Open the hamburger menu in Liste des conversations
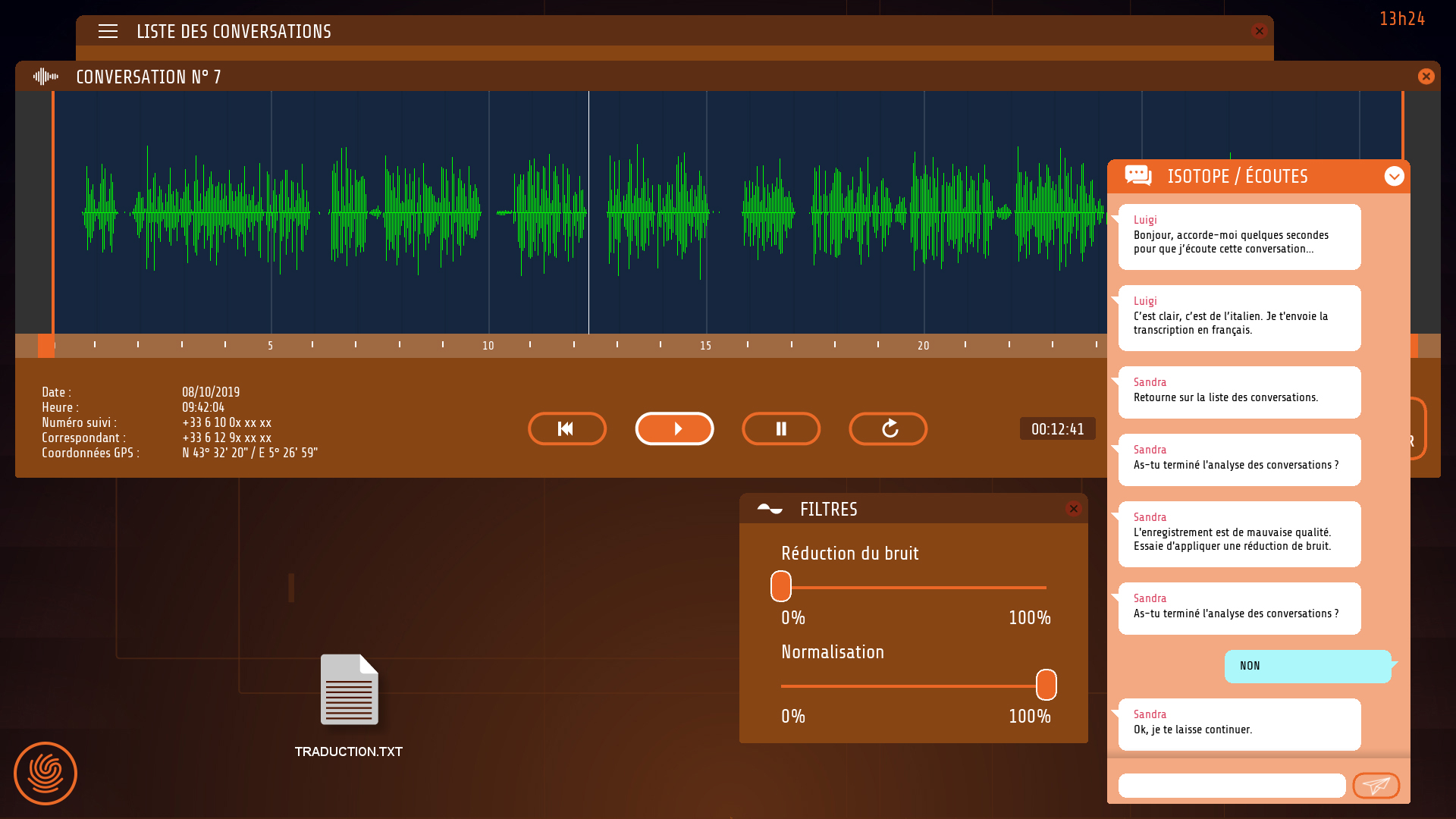 (108, 31)
